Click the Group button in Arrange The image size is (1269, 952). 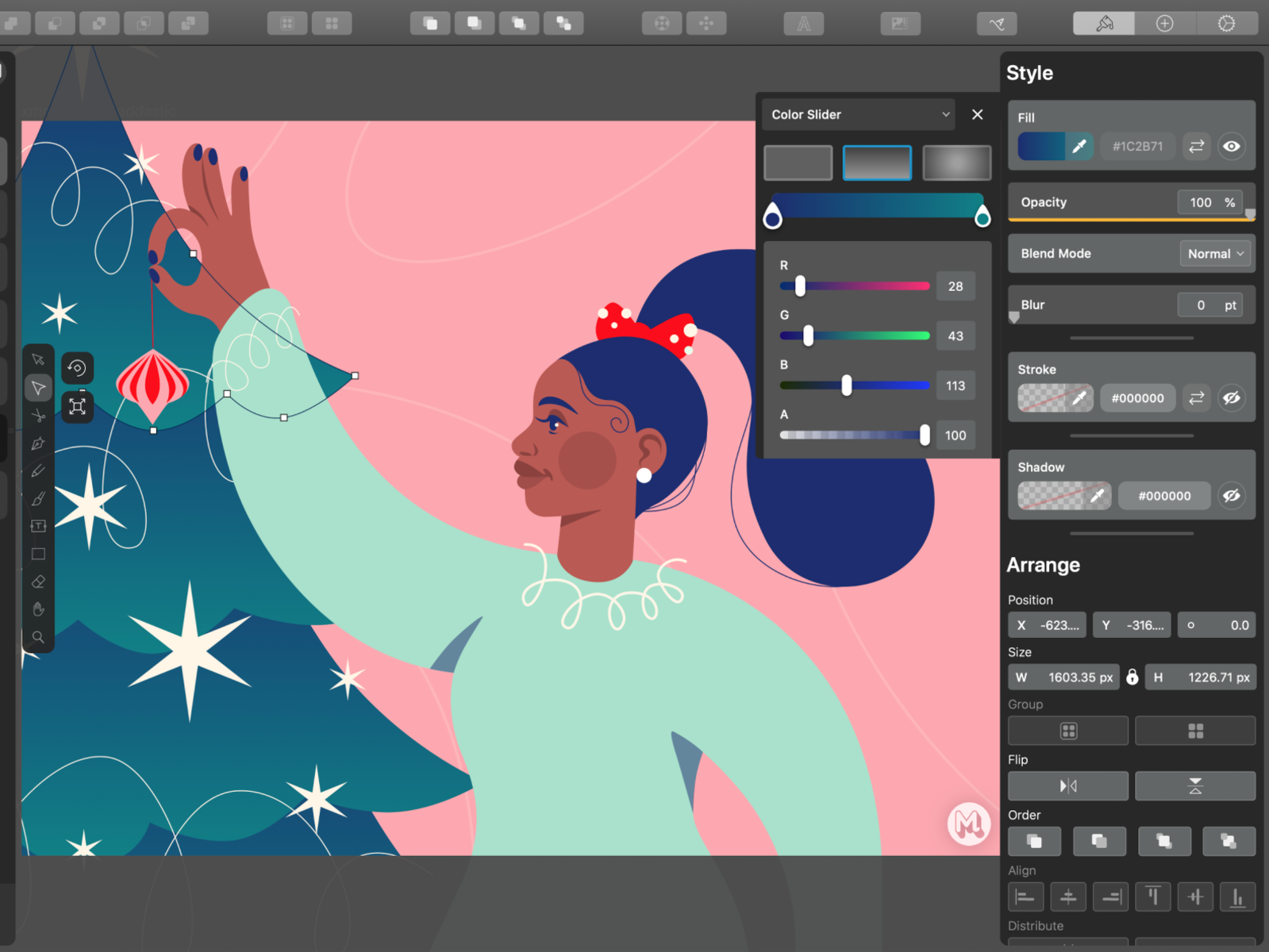(x=1068, y=731)
